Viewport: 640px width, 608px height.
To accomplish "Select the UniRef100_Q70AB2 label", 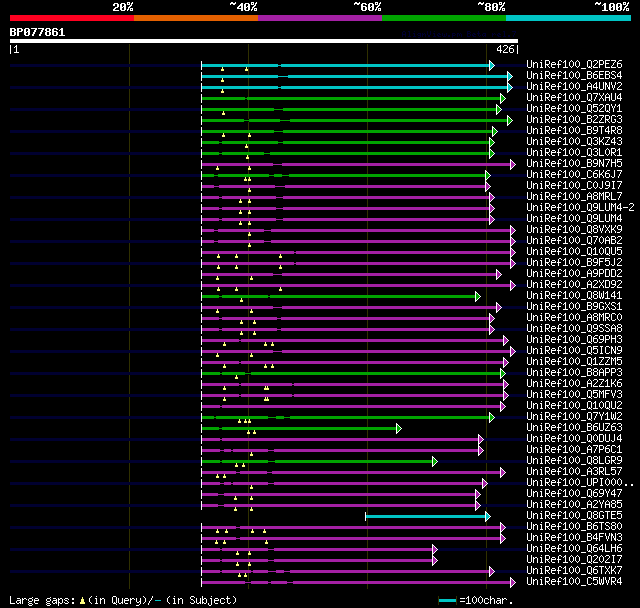I will coord(574,240).
